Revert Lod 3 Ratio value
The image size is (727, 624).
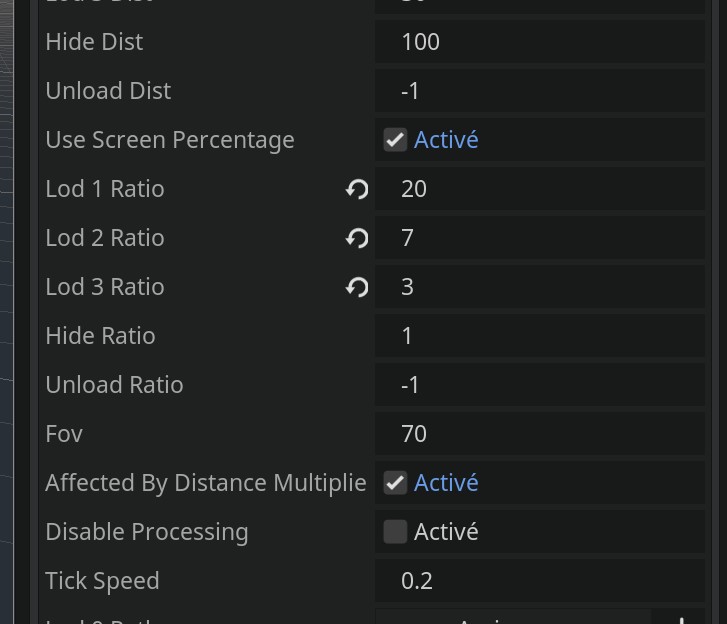[357, 287]
